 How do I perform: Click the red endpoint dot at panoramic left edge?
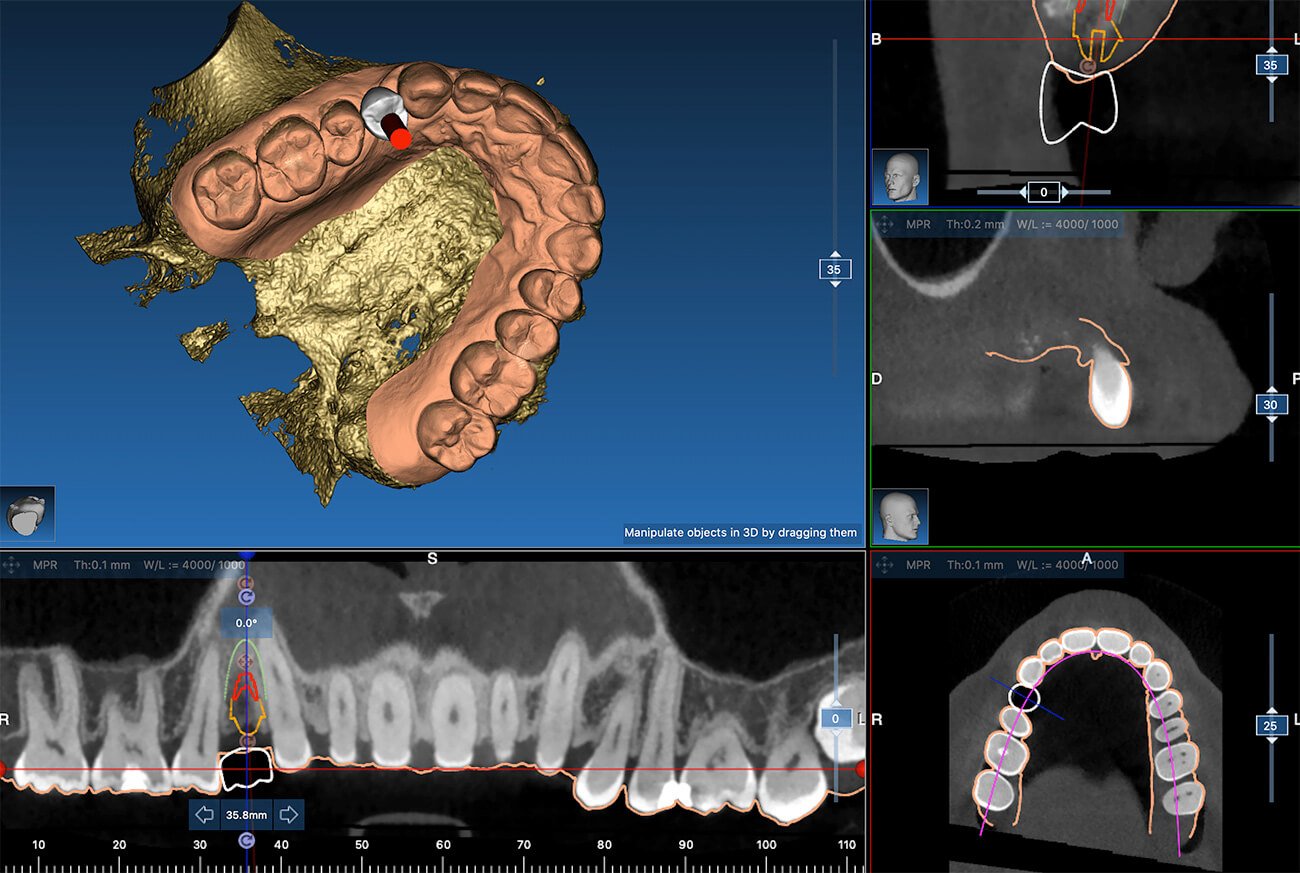pos(1,768)
